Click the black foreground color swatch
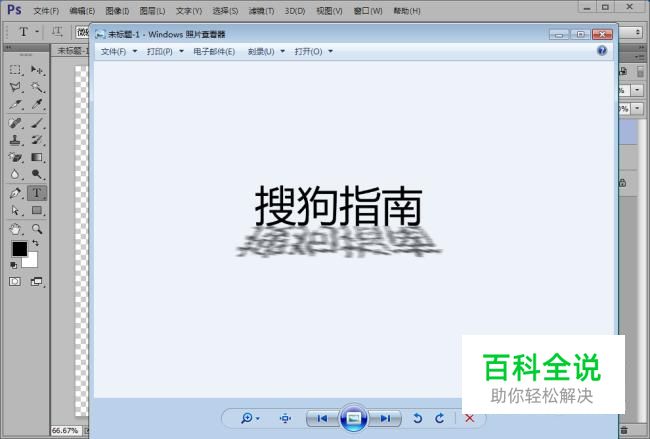 [x=19, y=249]
